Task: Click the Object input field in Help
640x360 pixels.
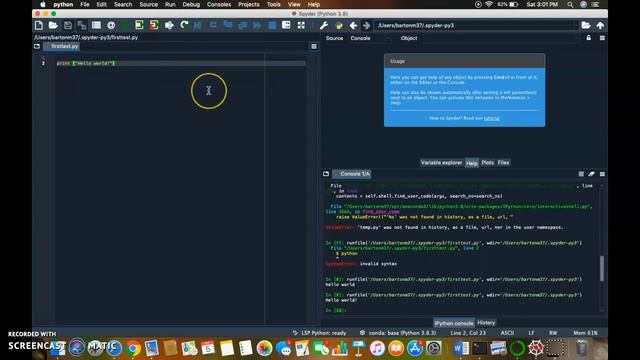Action: pos(502,38)
